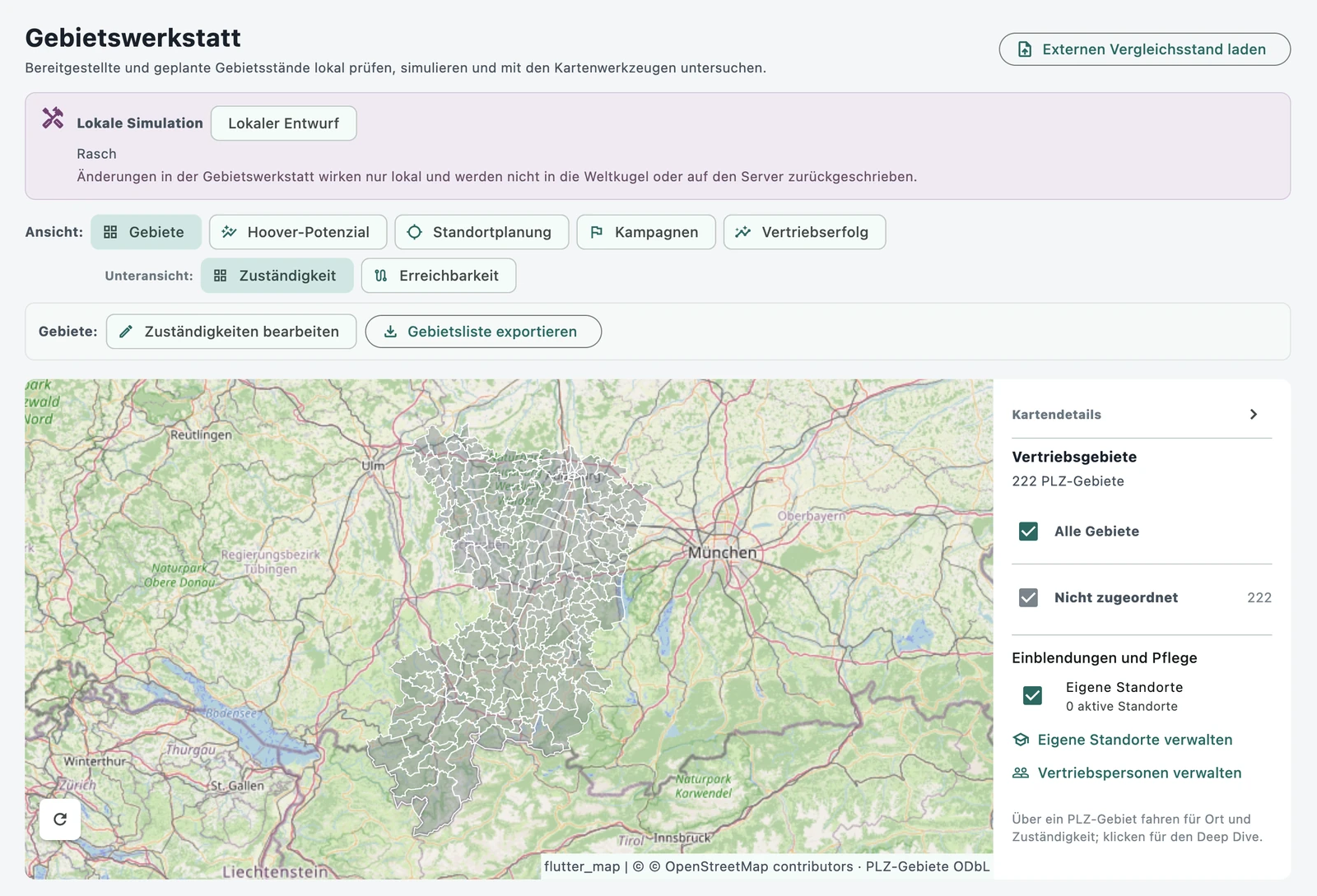Click the Vertriebsgebiete heading

1074,457
